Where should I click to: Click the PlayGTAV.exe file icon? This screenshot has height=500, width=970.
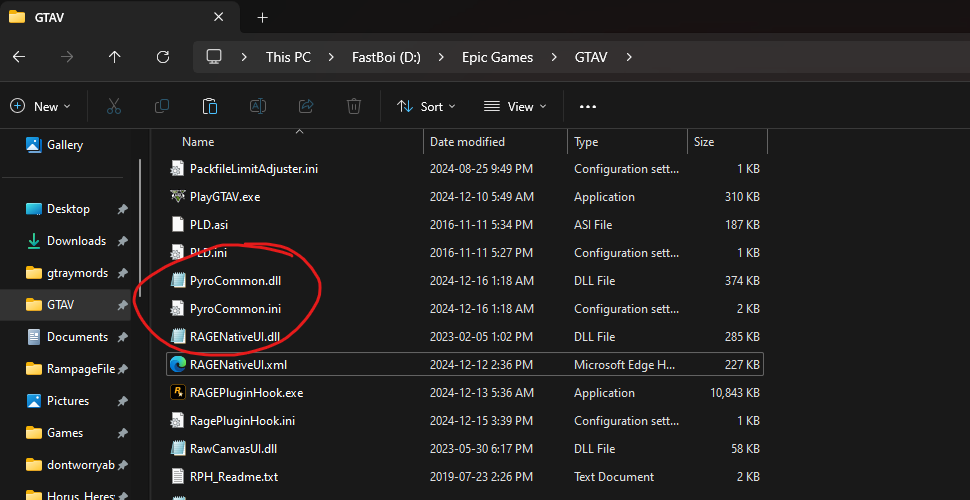point(178,196)
